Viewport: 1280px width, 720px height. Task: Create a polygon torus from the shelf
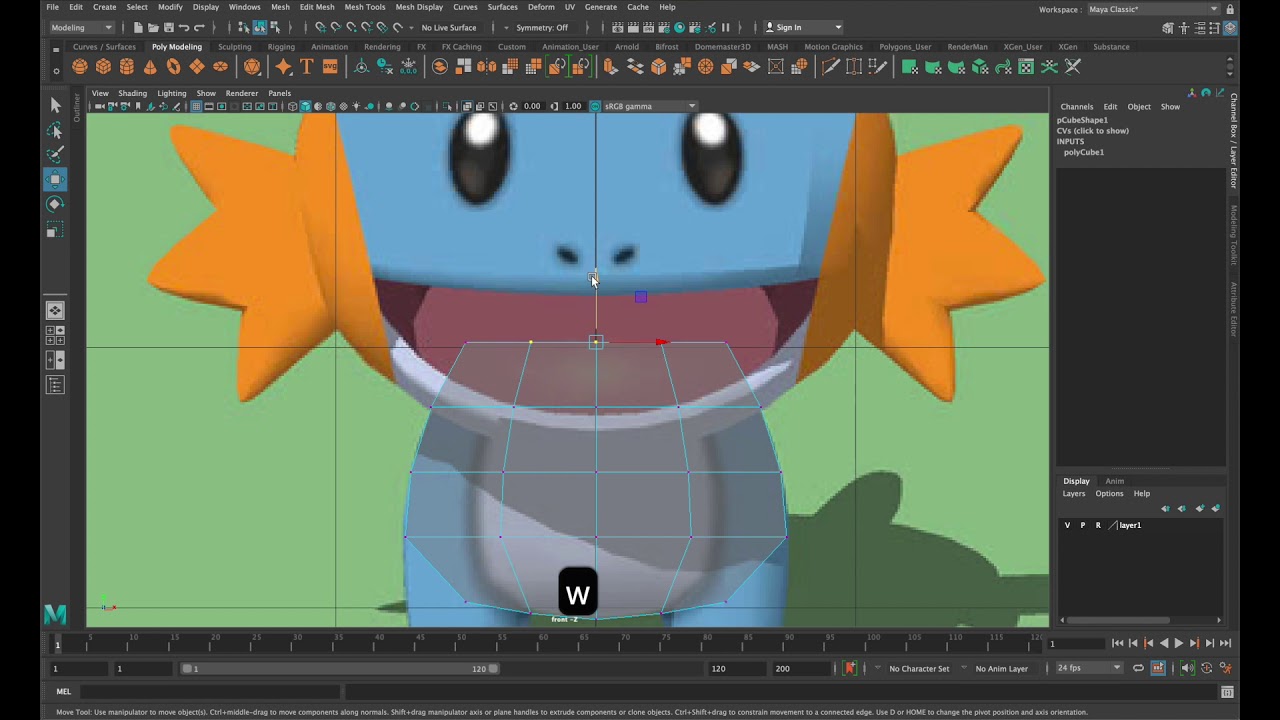point(174,67)
